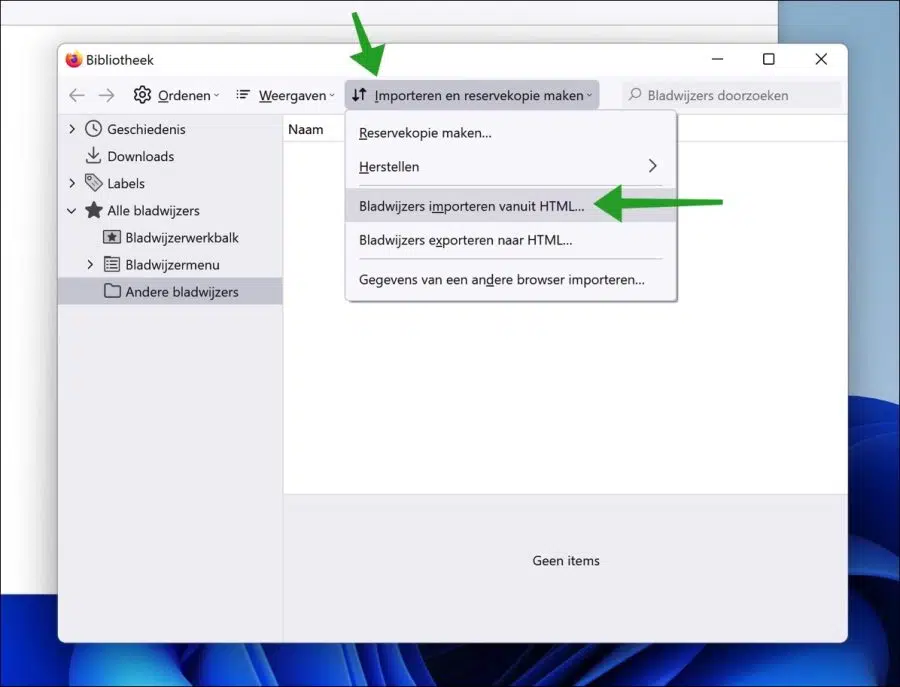Select Bladwijzers exporteren naar HTML…
900x687 pixels.
click(x=510, y=240)
